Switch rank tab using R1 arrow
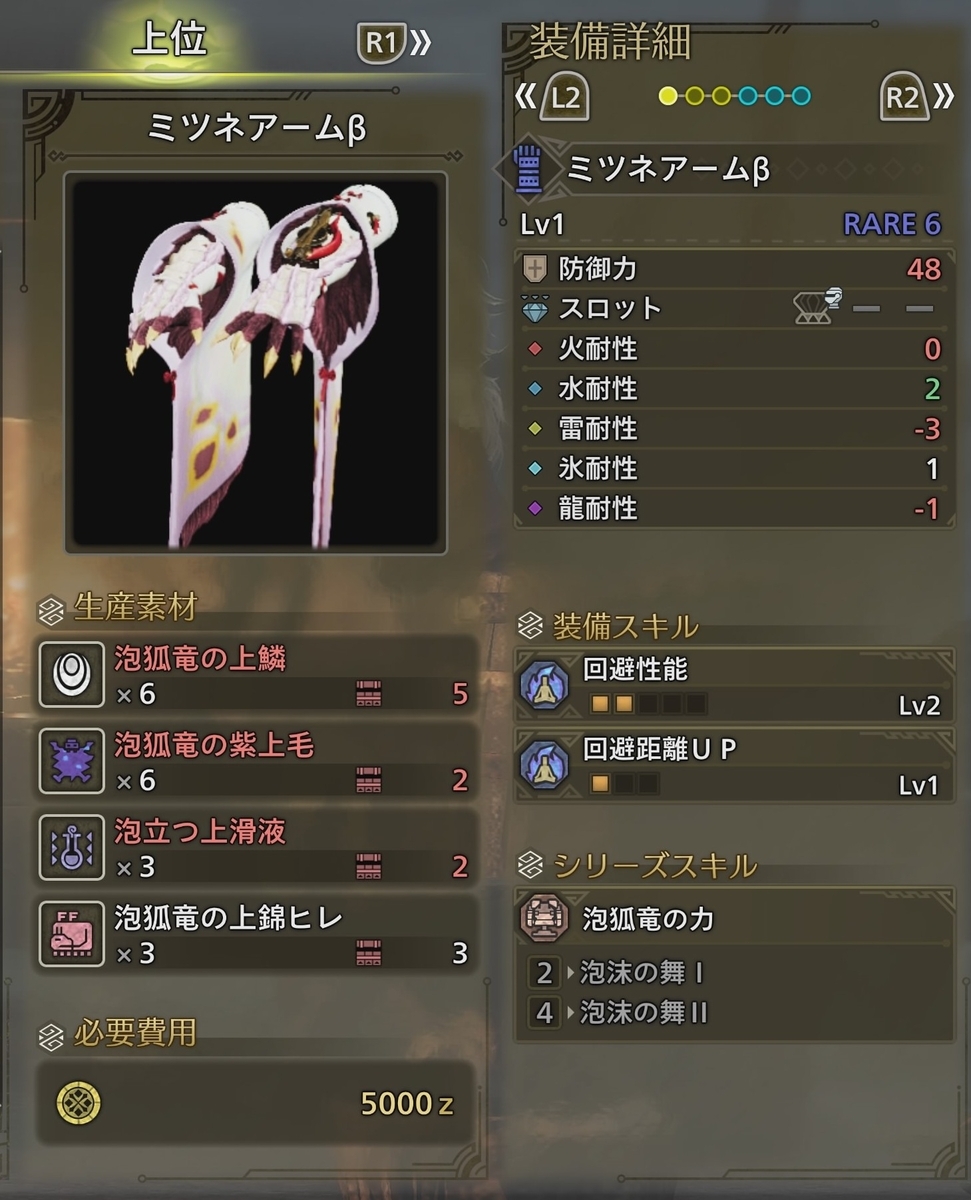Screen dimensions: 971x1200 pyautogui.click(x=394, y=43)
